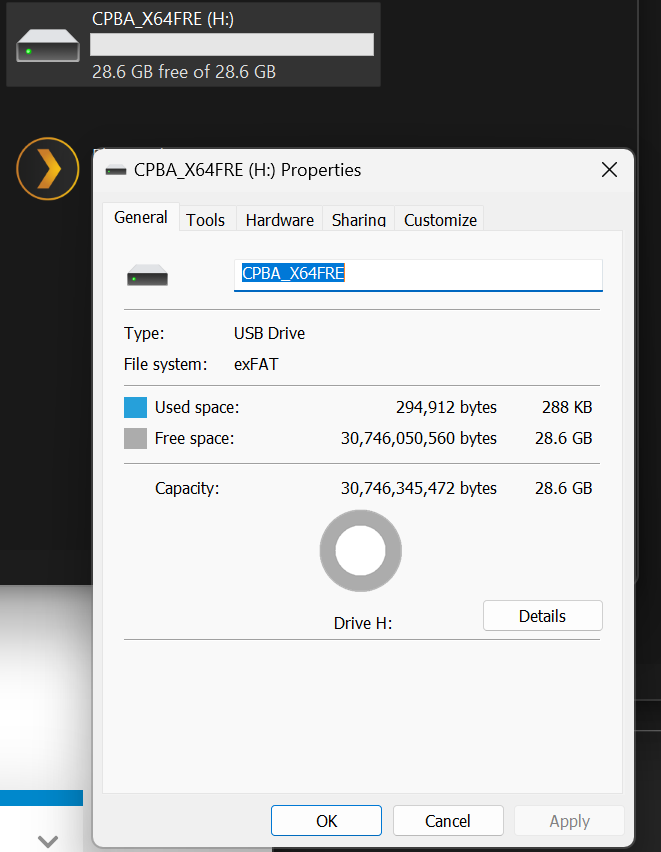Screen dimensions: 661x852
Task: Click the drive capacity bar for H:
Action: coord(232,45)
